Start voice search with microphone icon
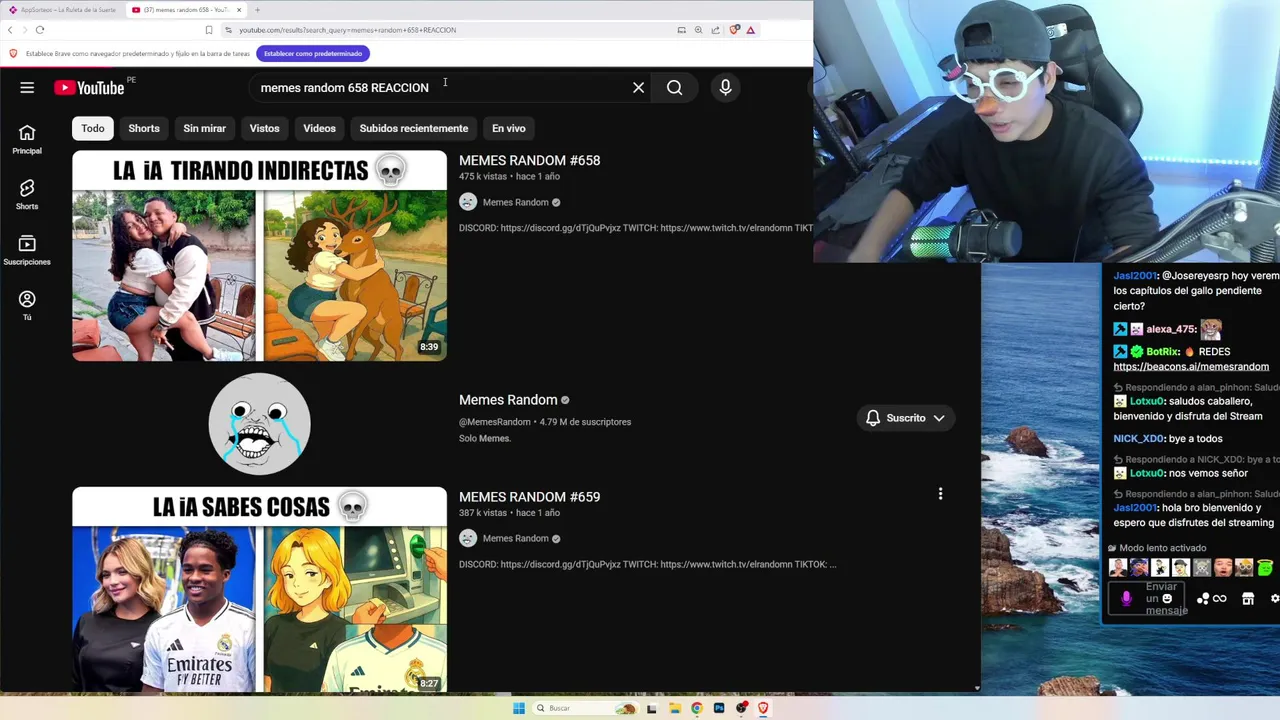 click(726, 88)
